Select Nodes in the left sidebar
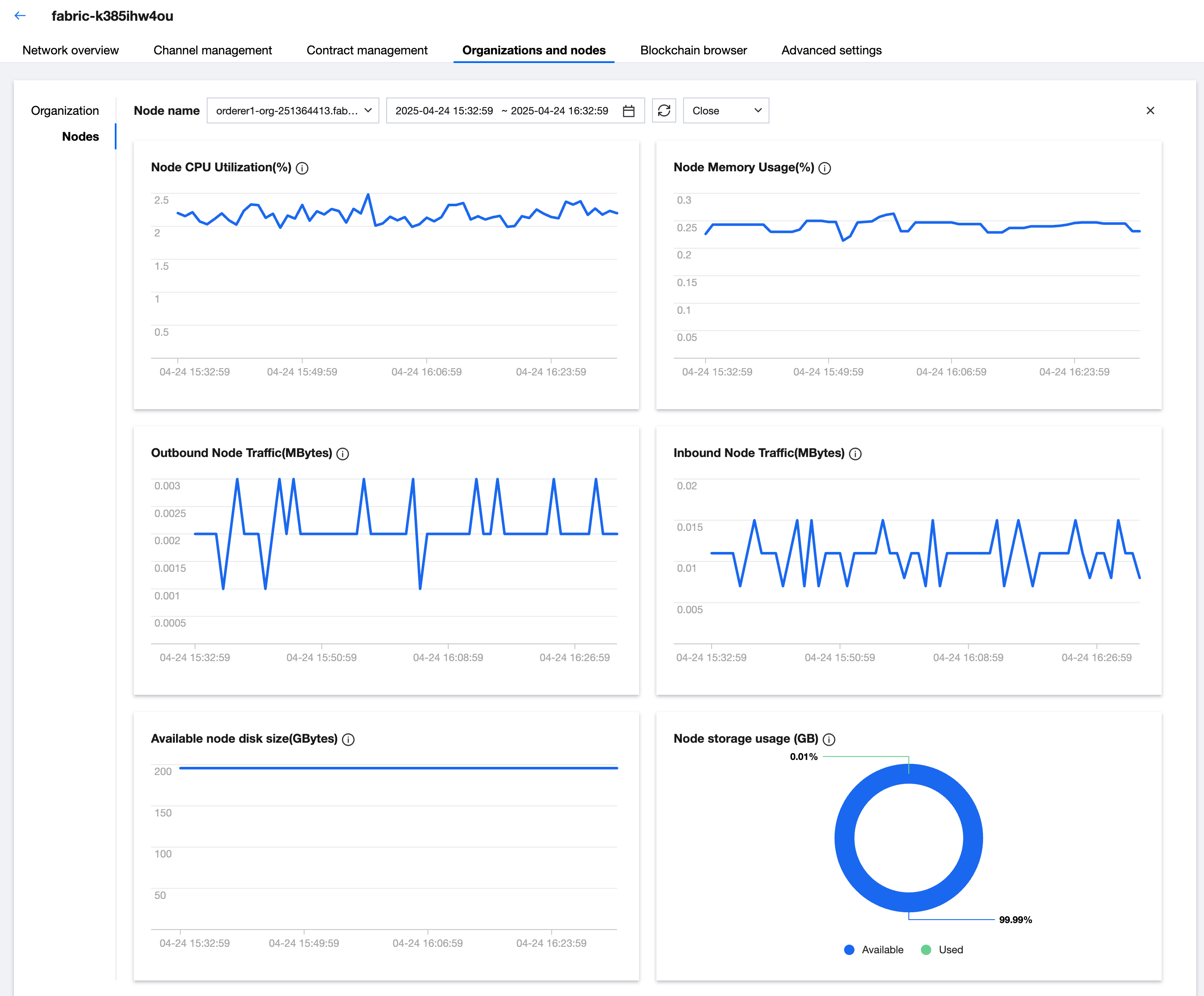The image size is (1204, 996). point(80,136)
